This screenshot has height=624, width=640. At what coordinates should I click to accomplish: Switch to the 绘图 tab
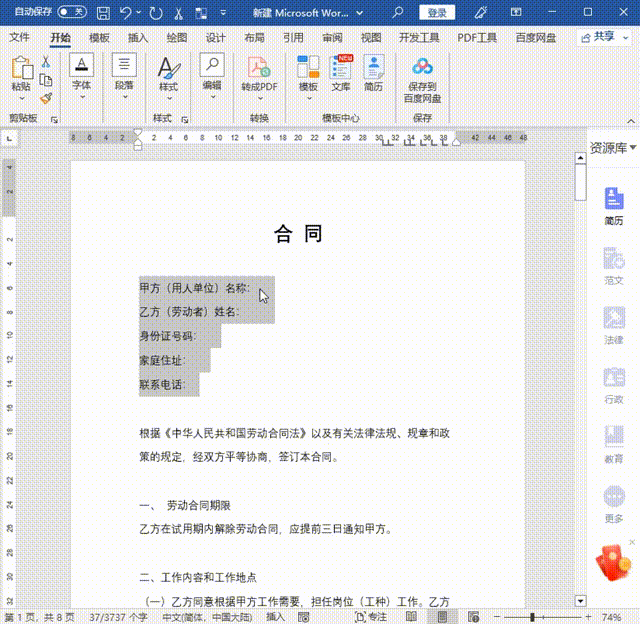coord(177,38)
